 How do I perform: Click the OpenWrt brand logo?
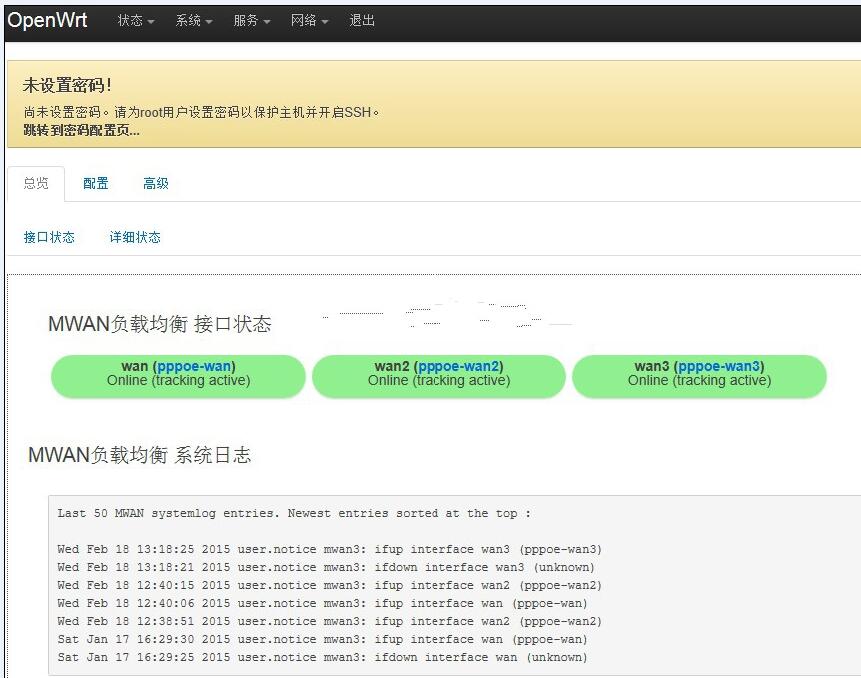pos(47,20)
